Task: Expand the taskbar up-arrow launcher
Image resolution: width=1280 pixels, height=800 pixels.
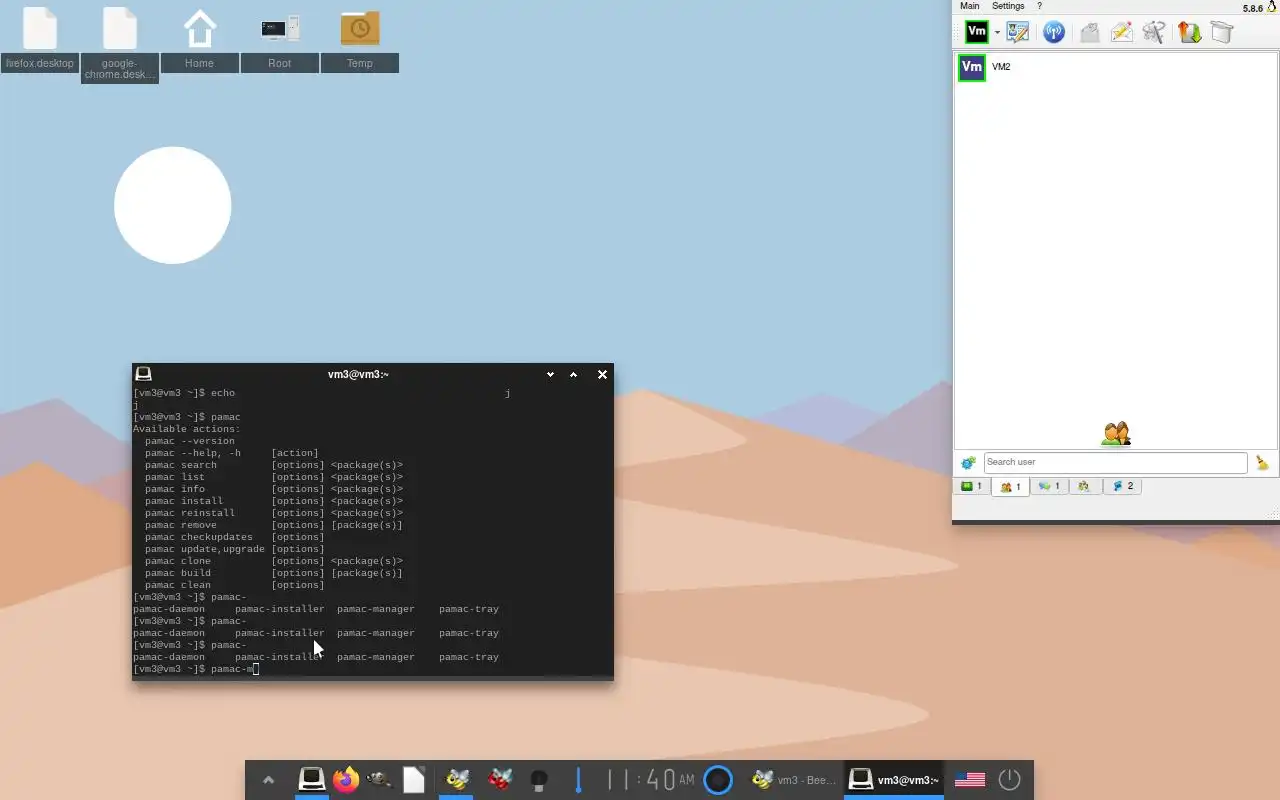Action: (268, 780)
